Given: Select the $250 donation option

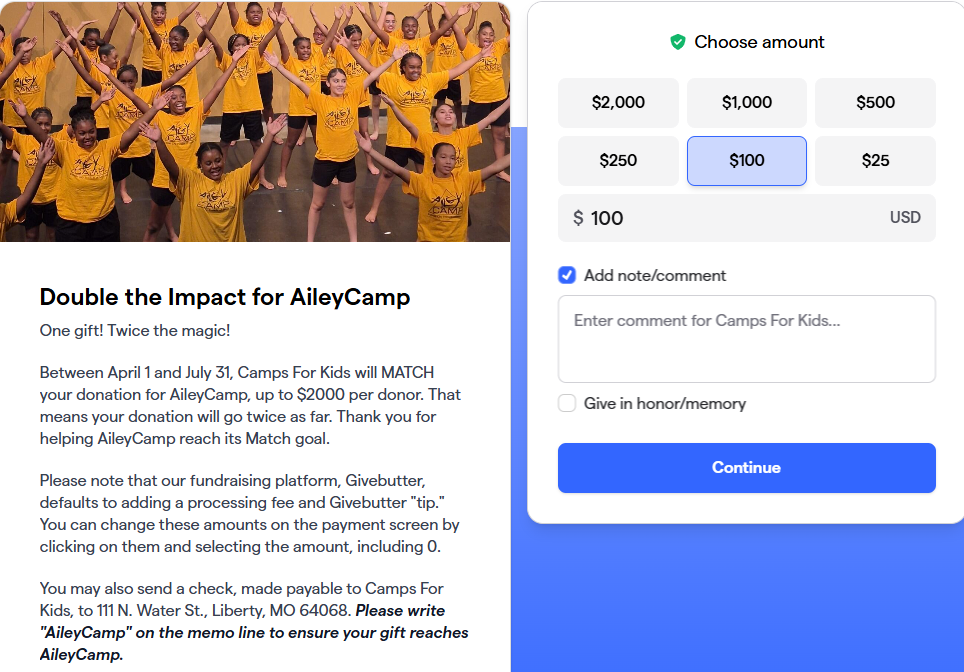Looking at the screenshot, I should click(x=618, y=160).
